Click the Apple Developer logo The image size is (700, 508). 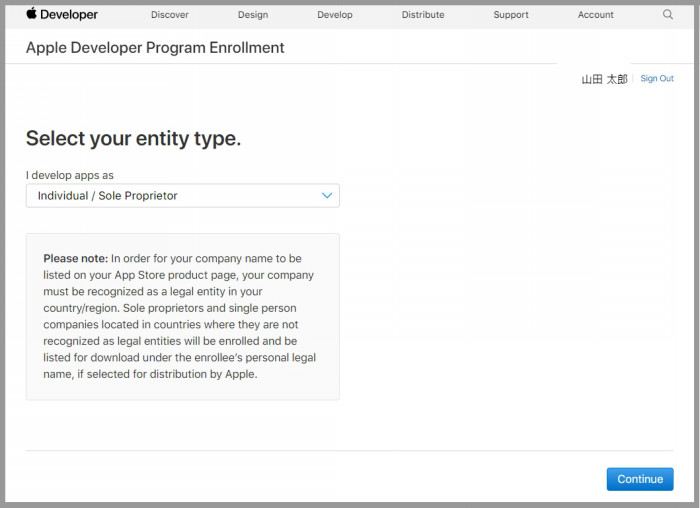[62, 14]
